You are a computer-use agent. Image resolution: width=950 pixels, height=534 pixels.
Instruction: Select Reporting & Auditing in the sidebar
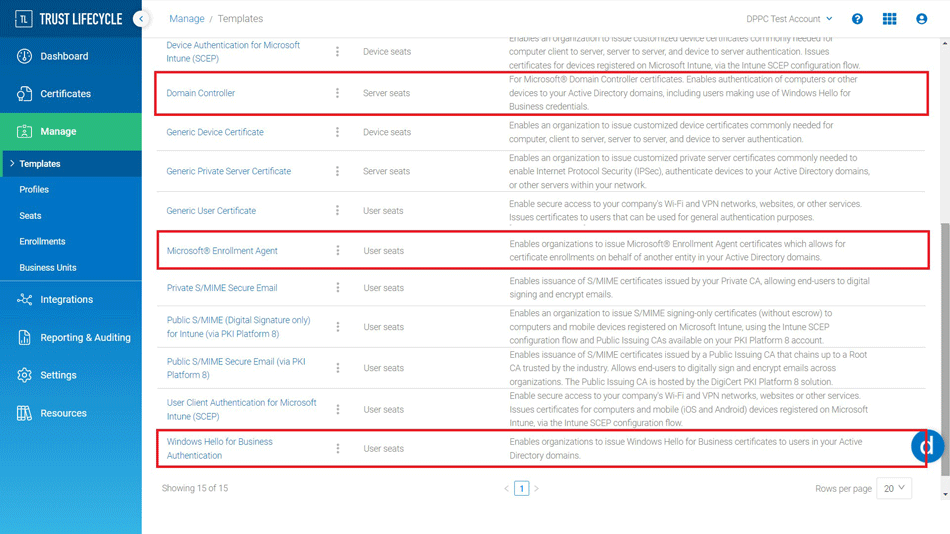[x=85, y=338]
